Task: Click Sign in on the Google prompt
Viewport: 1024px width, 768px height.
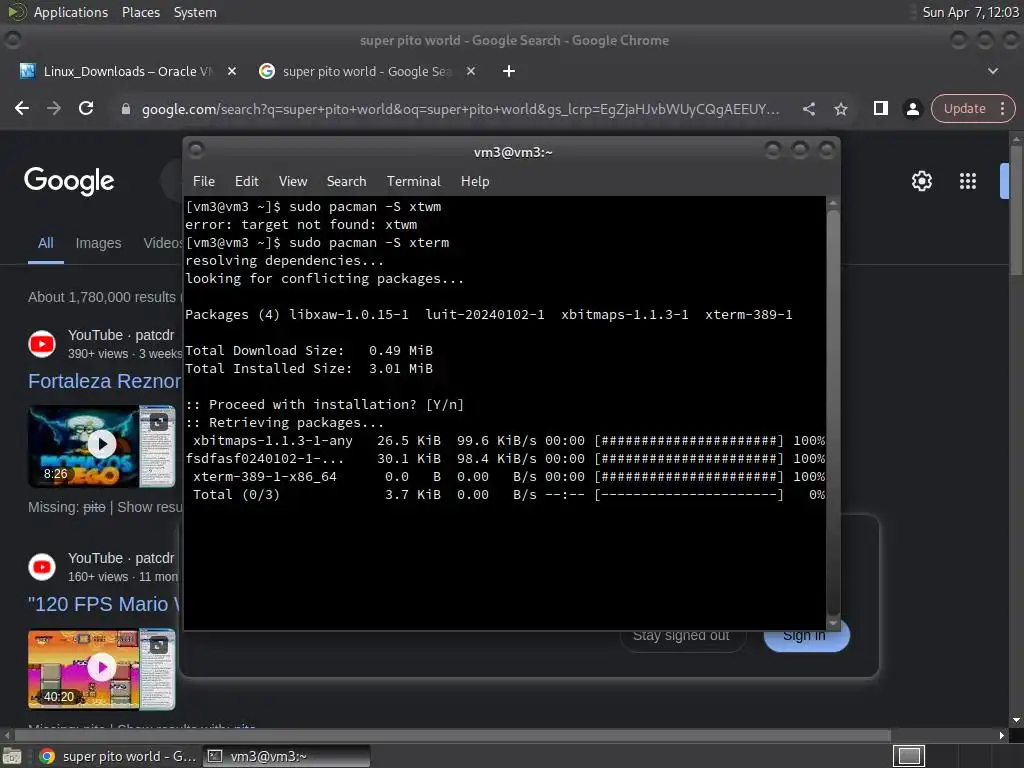Action: coord(807,636)
